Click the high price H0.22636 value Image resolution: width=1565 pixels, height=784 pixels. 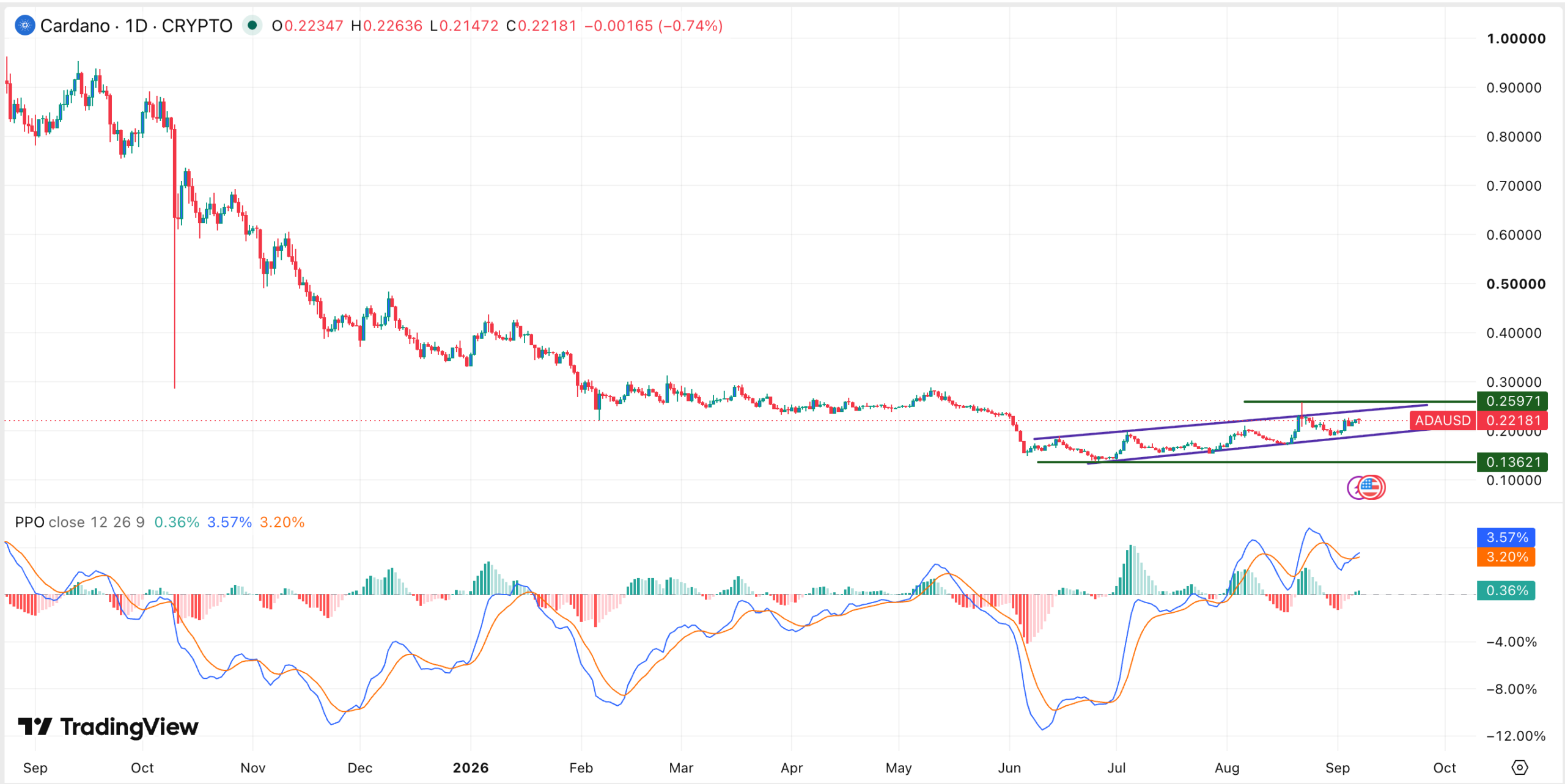386,26
